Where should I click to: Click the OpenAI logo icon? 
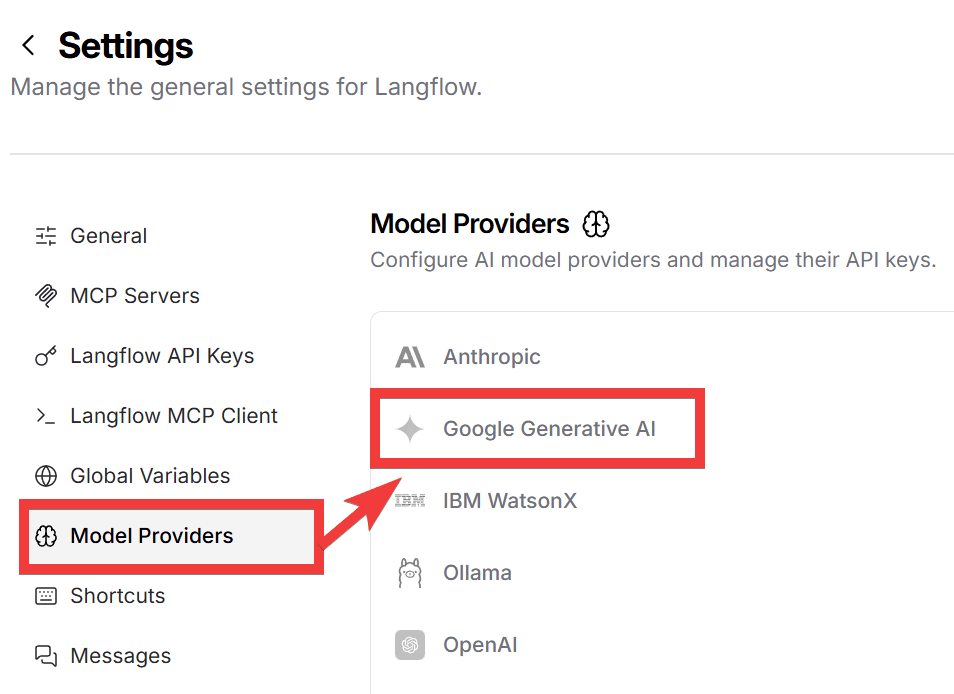[x=410, y=645]
